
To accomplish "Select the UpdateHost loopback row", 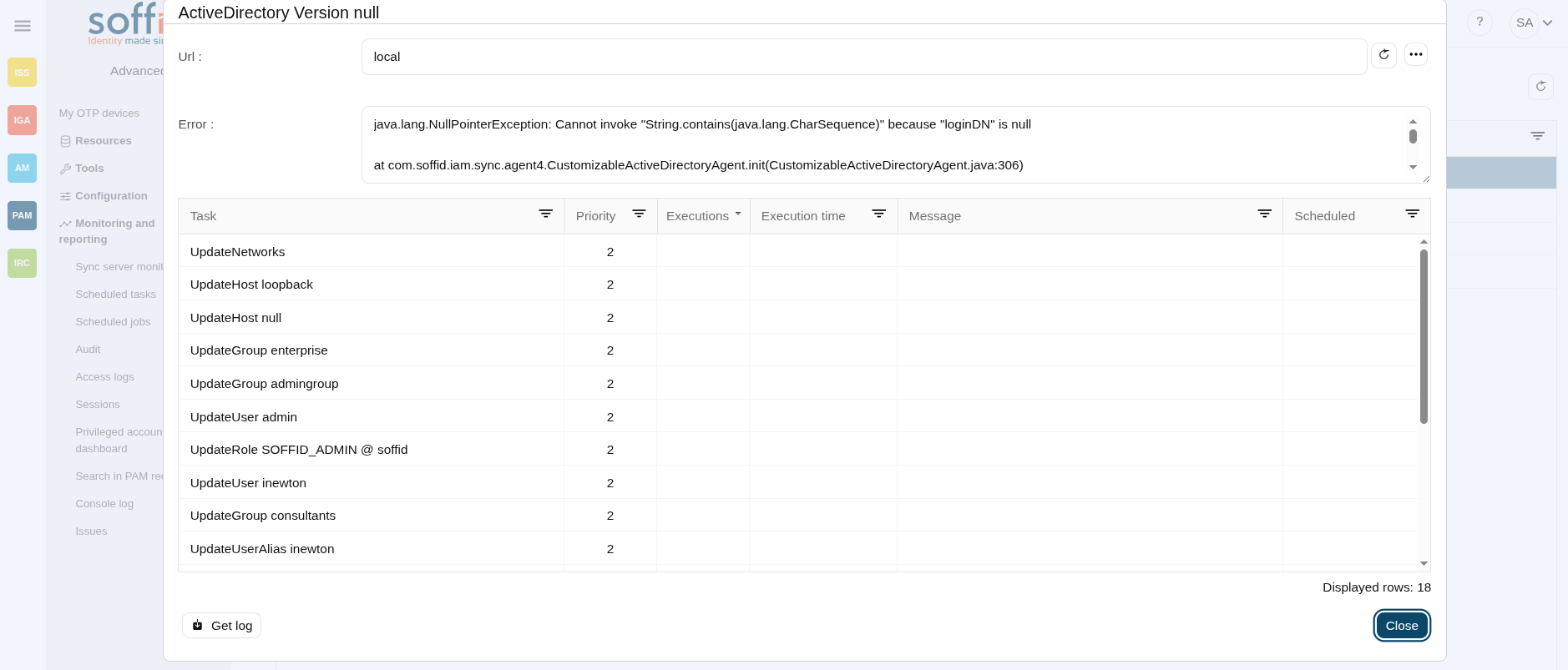I will 798,285.
